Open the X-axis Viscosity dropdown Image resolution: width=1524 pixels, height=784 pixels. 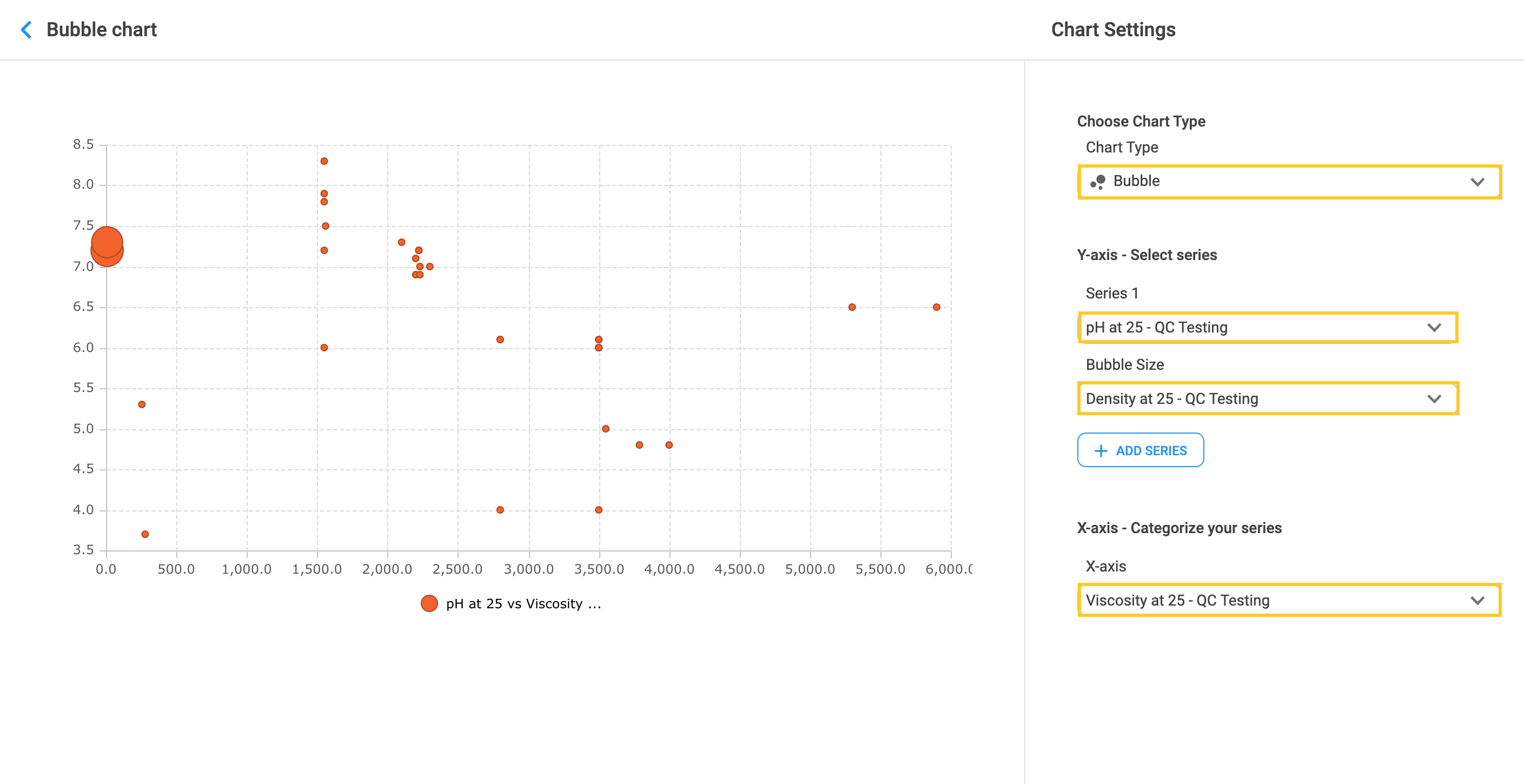tap(1289, 601)
